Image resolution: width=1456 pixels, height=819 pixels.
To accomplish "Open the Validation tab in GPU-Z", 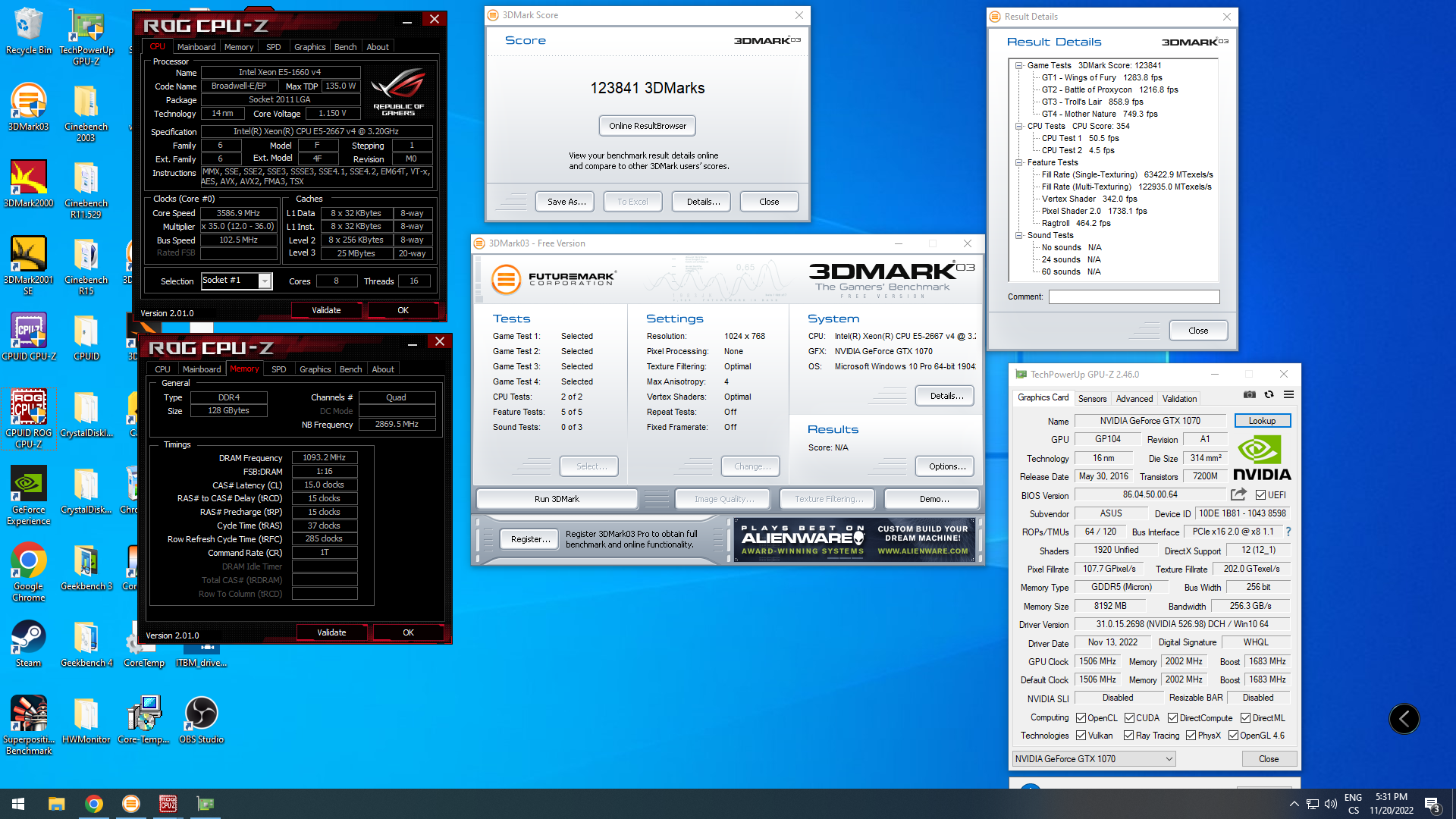I will click(1179, 398).
